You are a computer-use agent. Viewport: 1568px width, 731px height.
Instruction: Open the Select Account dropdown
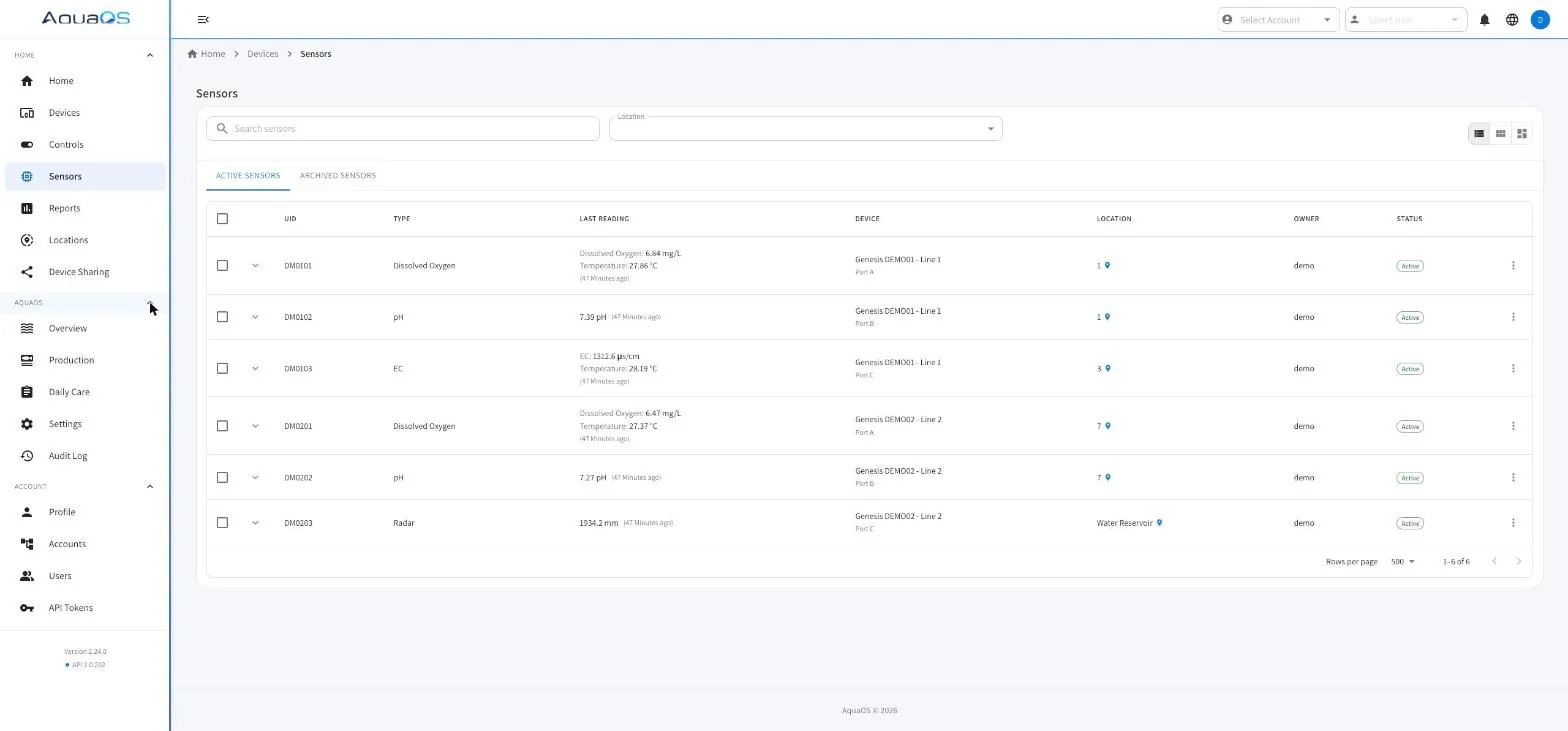tap(1278, 20)
